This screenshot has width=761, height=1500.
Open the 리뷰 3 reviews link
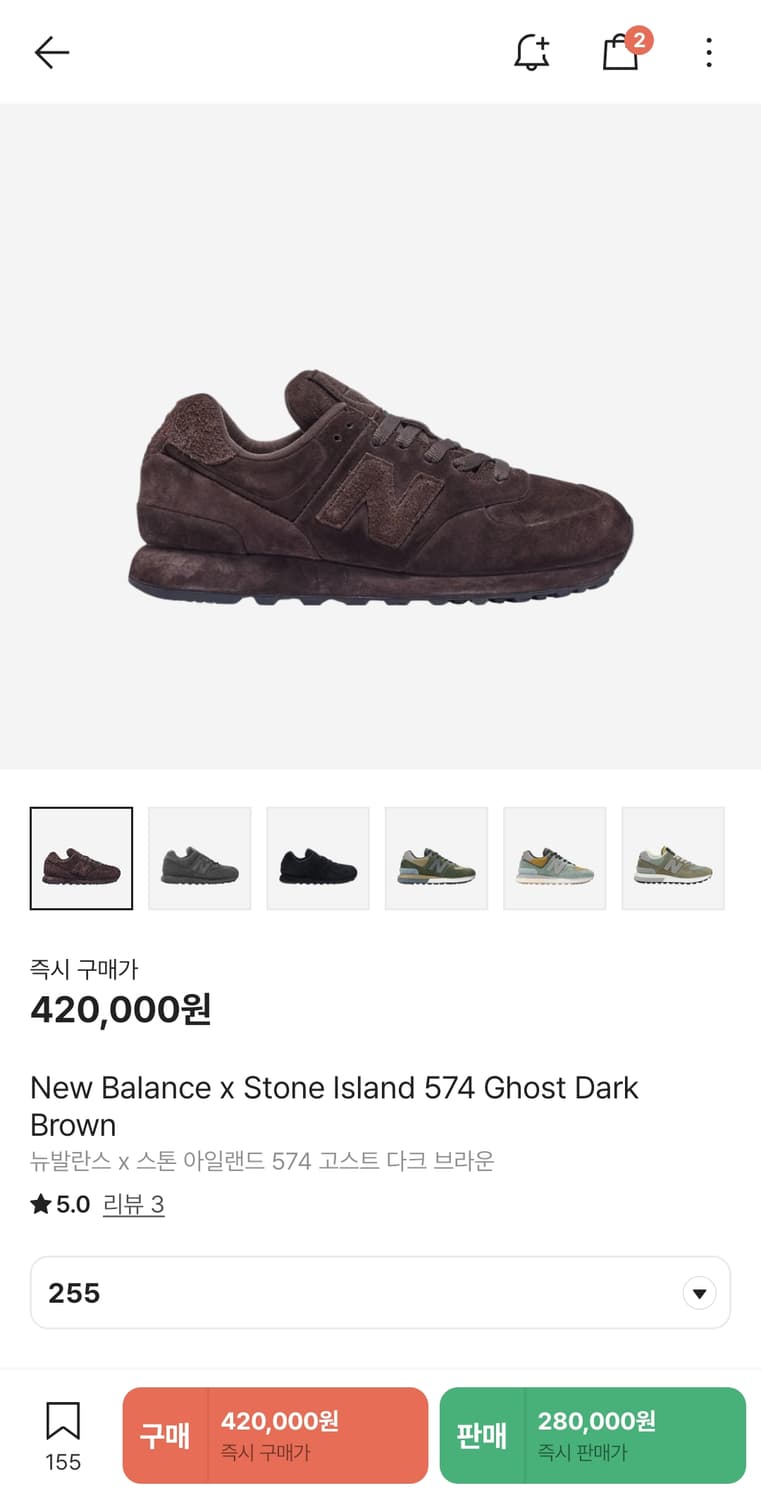(133, 1205)
